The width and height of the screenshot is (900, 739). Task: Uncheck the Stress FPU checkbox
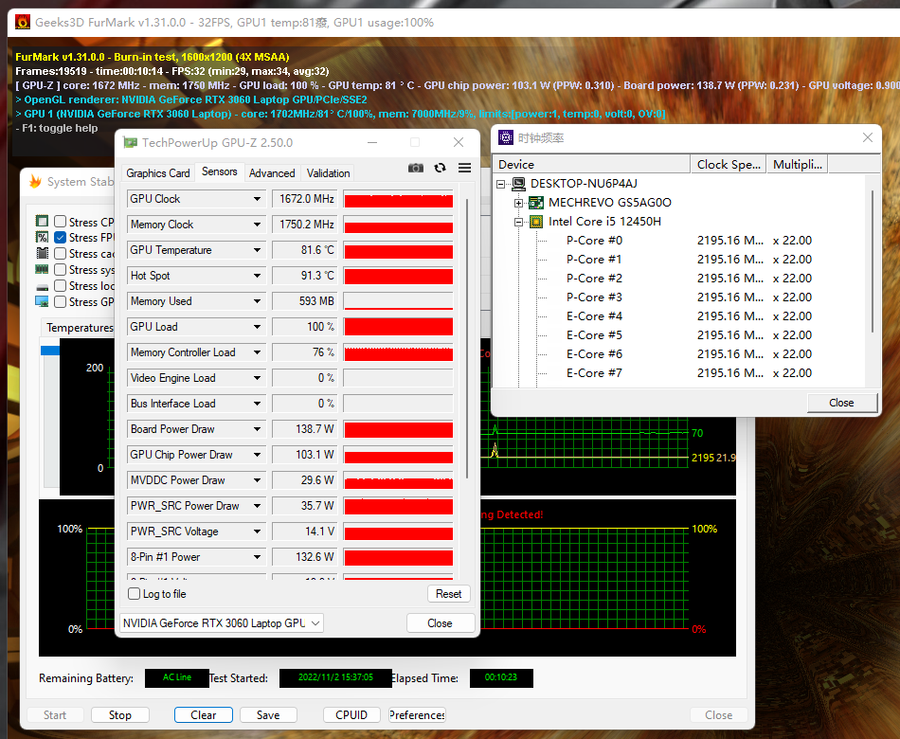tap(61, 238)
